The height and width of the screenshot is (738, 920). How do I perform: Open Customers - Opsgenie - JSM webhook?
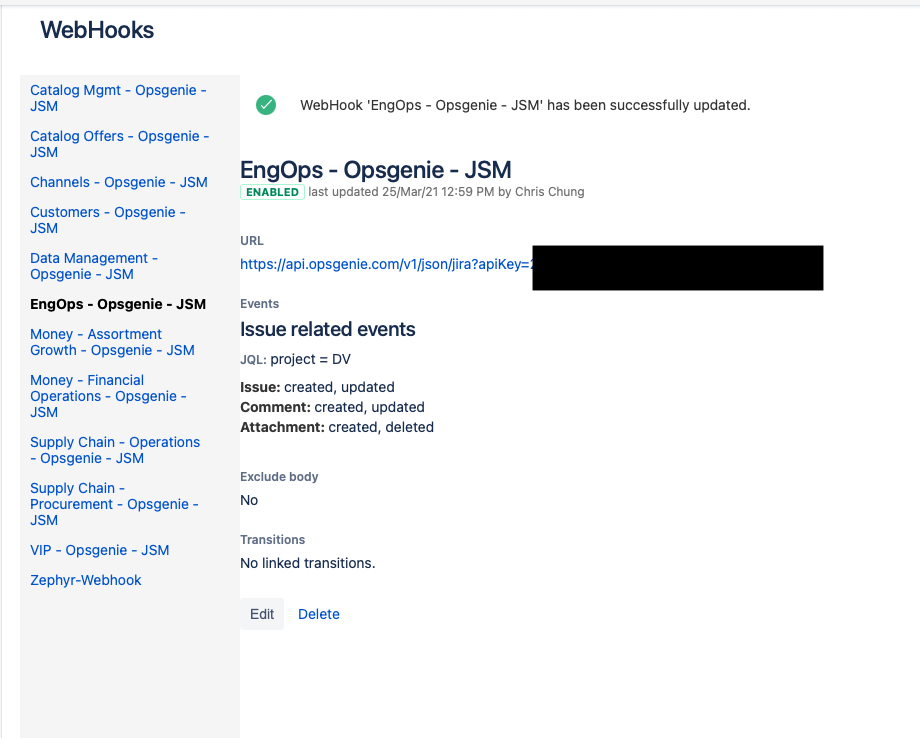[107, 220]
